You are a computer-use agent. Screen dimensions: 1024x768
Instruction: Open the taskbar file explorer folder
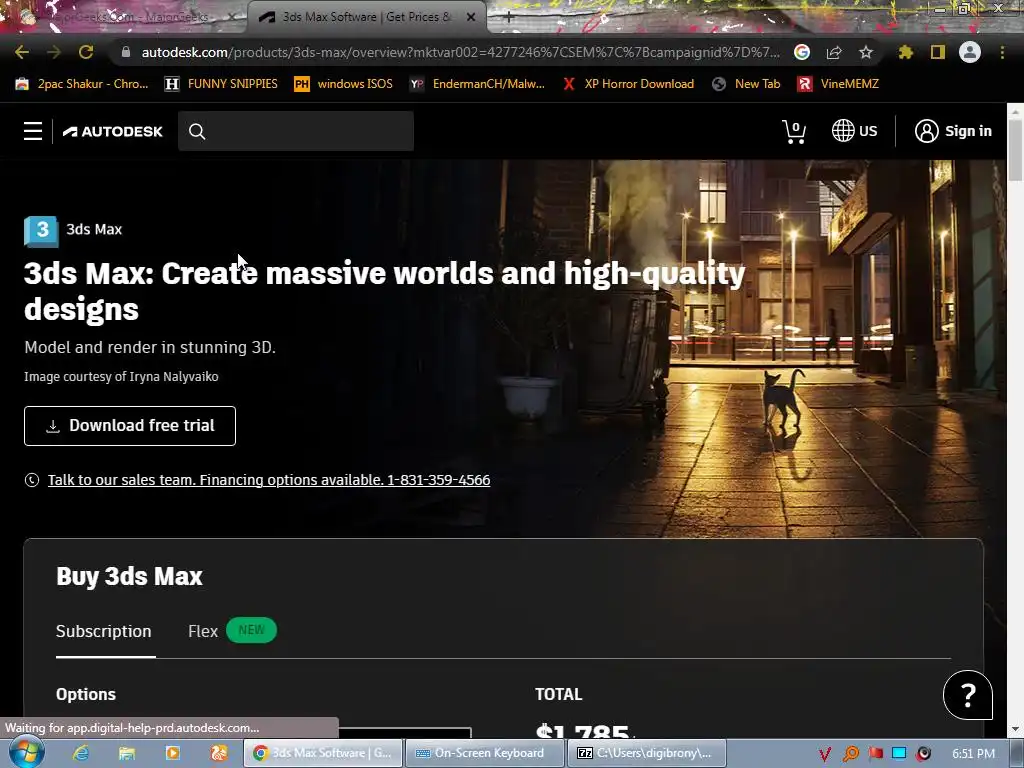pyautogui.click(x=127, y=753)
